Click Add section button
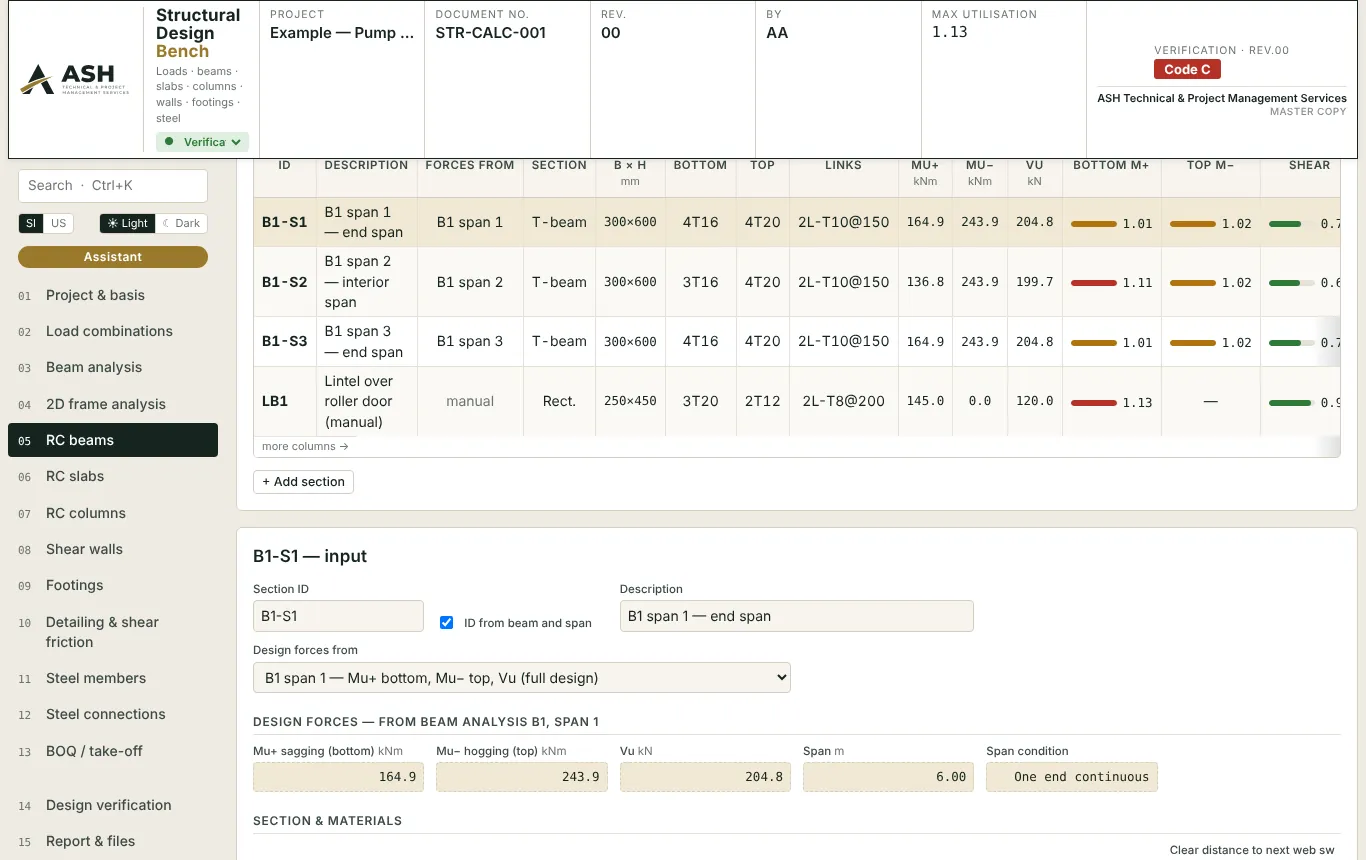Image resolution: width=1366 pixels, height=860 pixels. click(x=303, y=482)
